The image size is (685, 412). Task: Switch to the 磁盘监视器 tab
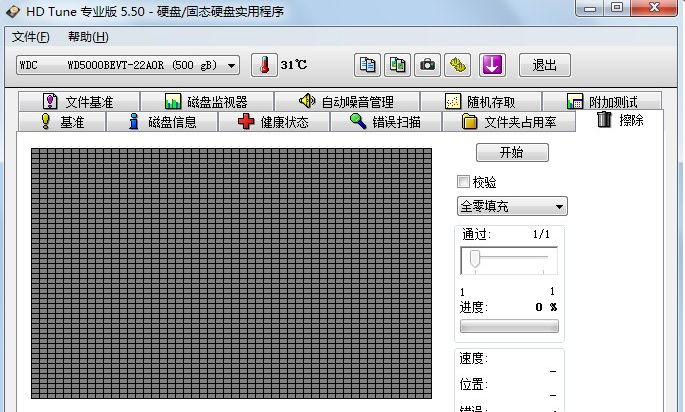point(207,101)
